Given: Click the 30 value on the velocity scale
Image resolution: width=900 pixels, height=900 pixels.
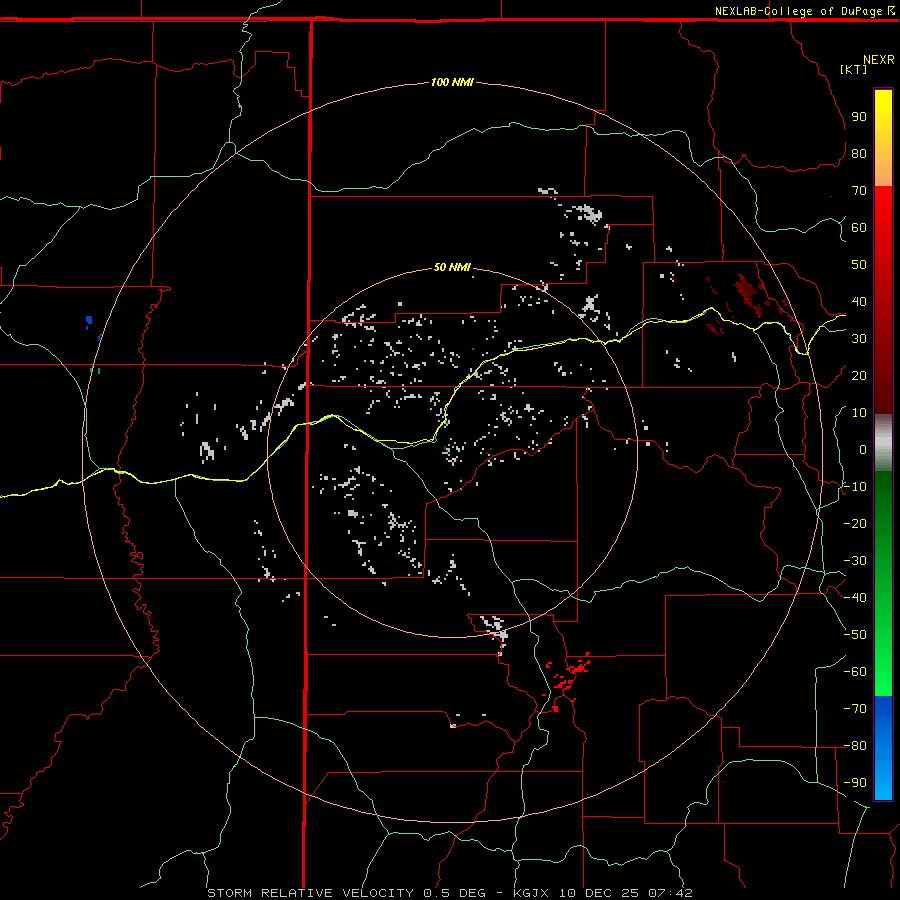Looking at the screenshot, I should 859,339.
